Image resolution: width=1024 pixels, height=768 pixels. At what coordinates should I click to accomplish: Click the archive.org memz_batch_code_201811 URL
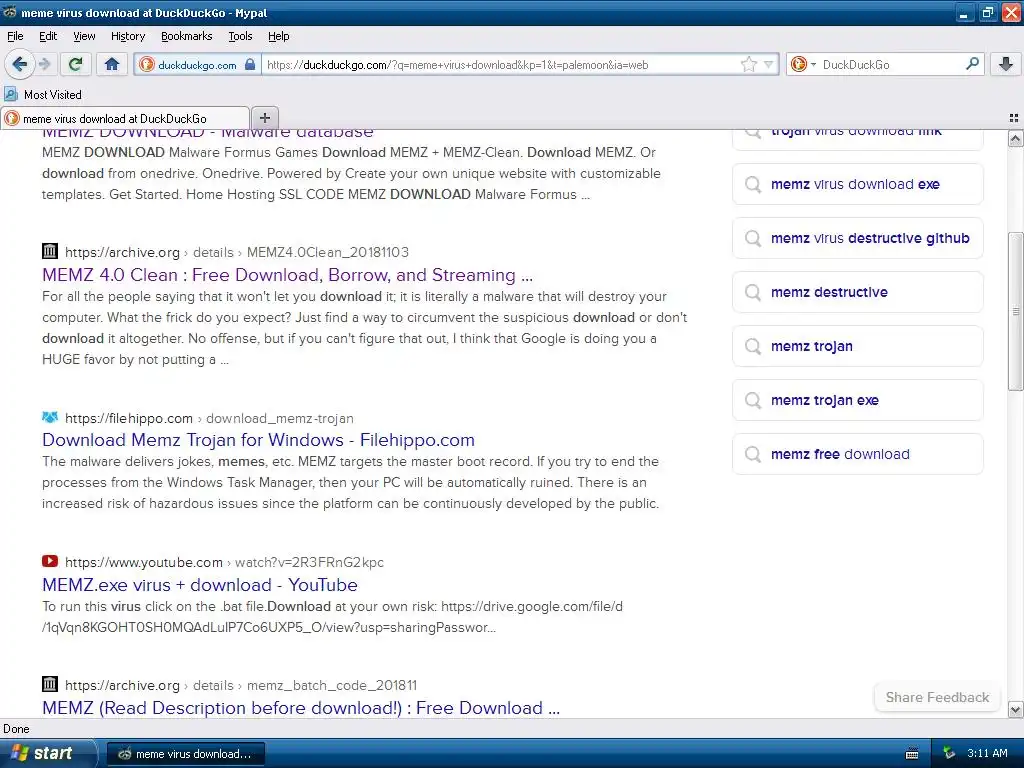[x=240, y=686]
